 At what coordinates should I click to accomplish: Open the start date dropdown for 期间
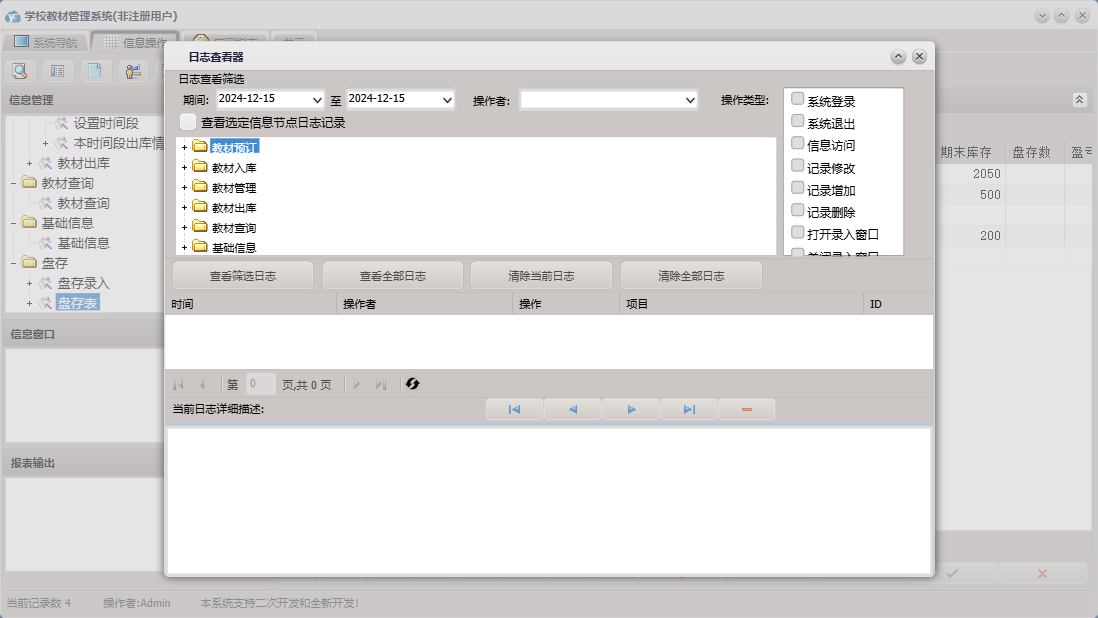(317, 100)
